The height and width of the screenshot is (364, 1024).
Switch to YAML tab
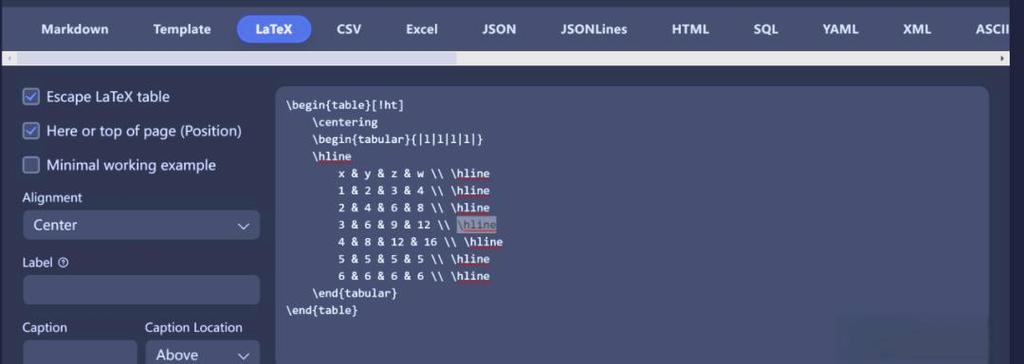pyautogui.click(x=840, y=29)
